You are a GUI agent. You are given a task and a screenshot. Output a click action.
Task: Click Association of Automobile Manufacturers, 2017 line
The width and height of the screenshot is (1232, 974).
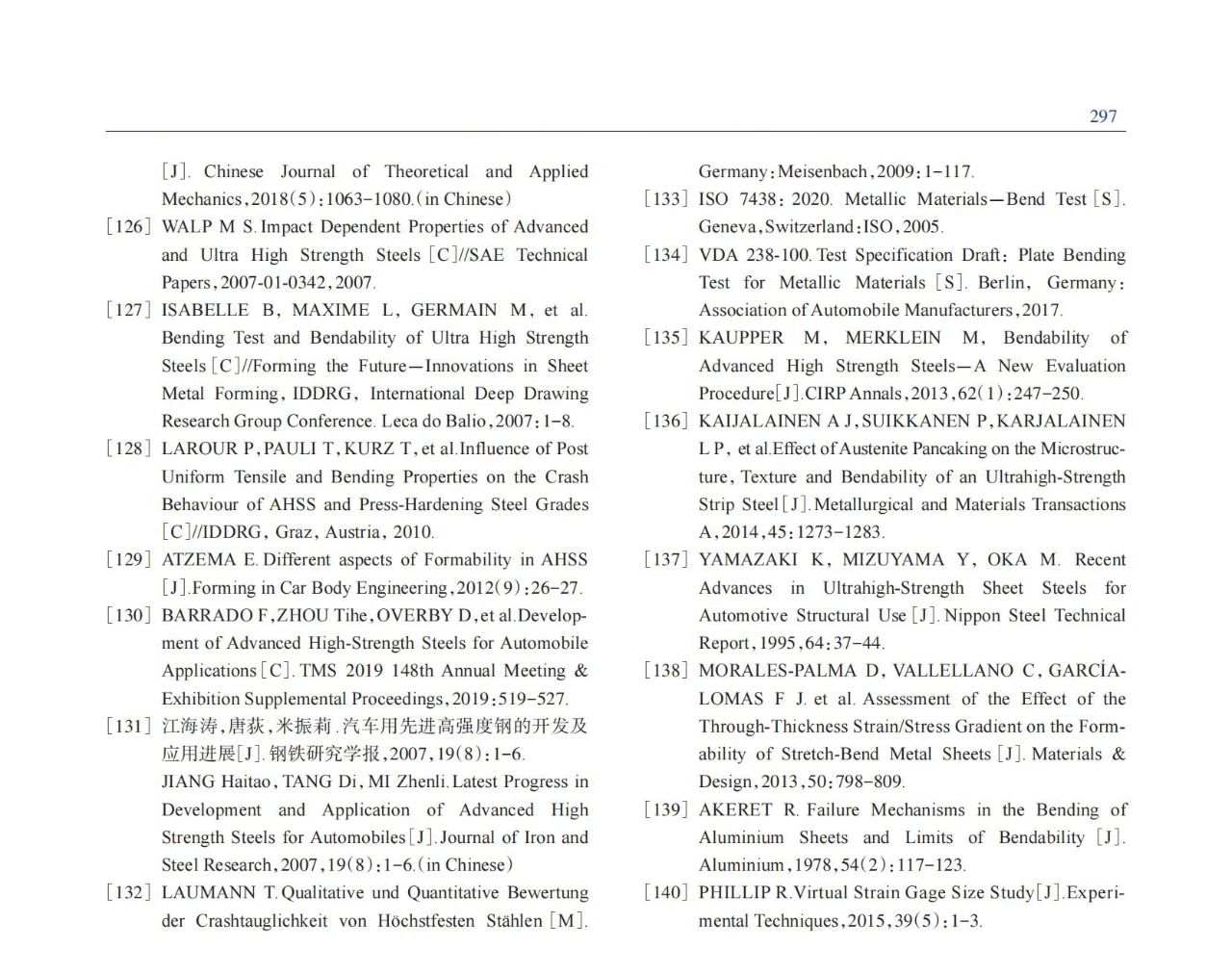point(881,310)
